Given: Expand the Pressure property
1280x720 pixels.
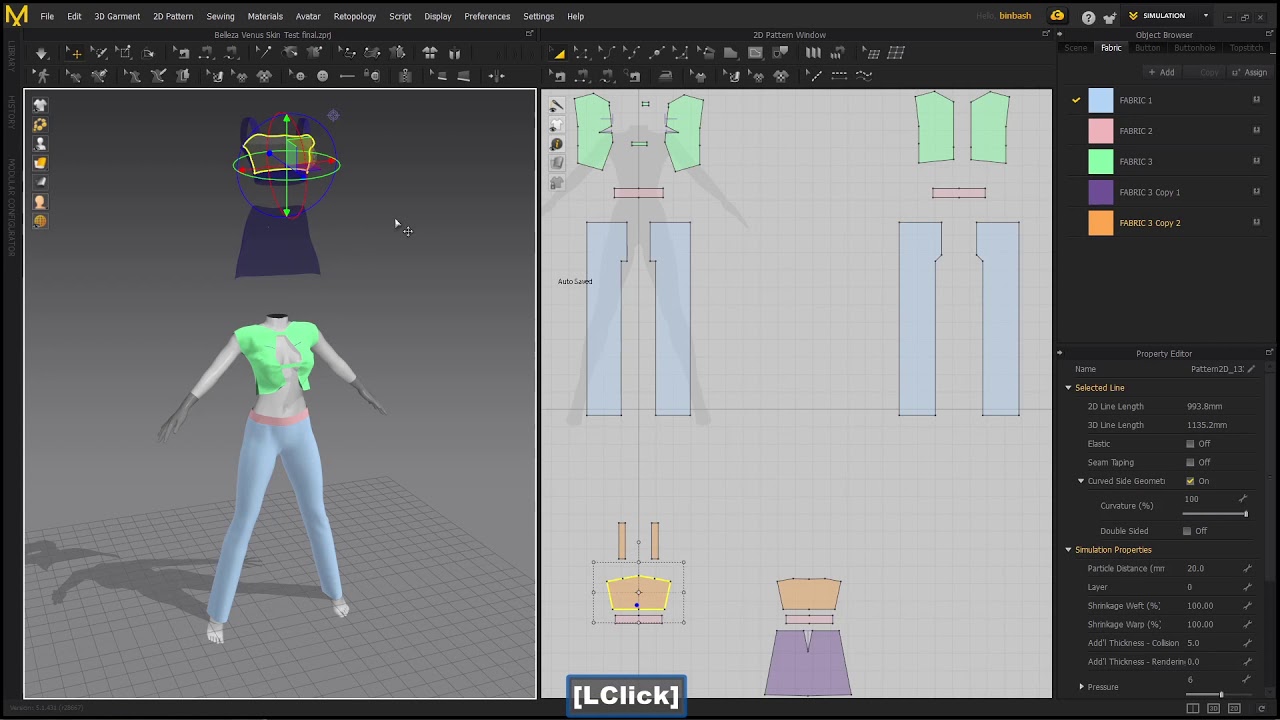Looking at the screenshot, I should click(1081, 687).
